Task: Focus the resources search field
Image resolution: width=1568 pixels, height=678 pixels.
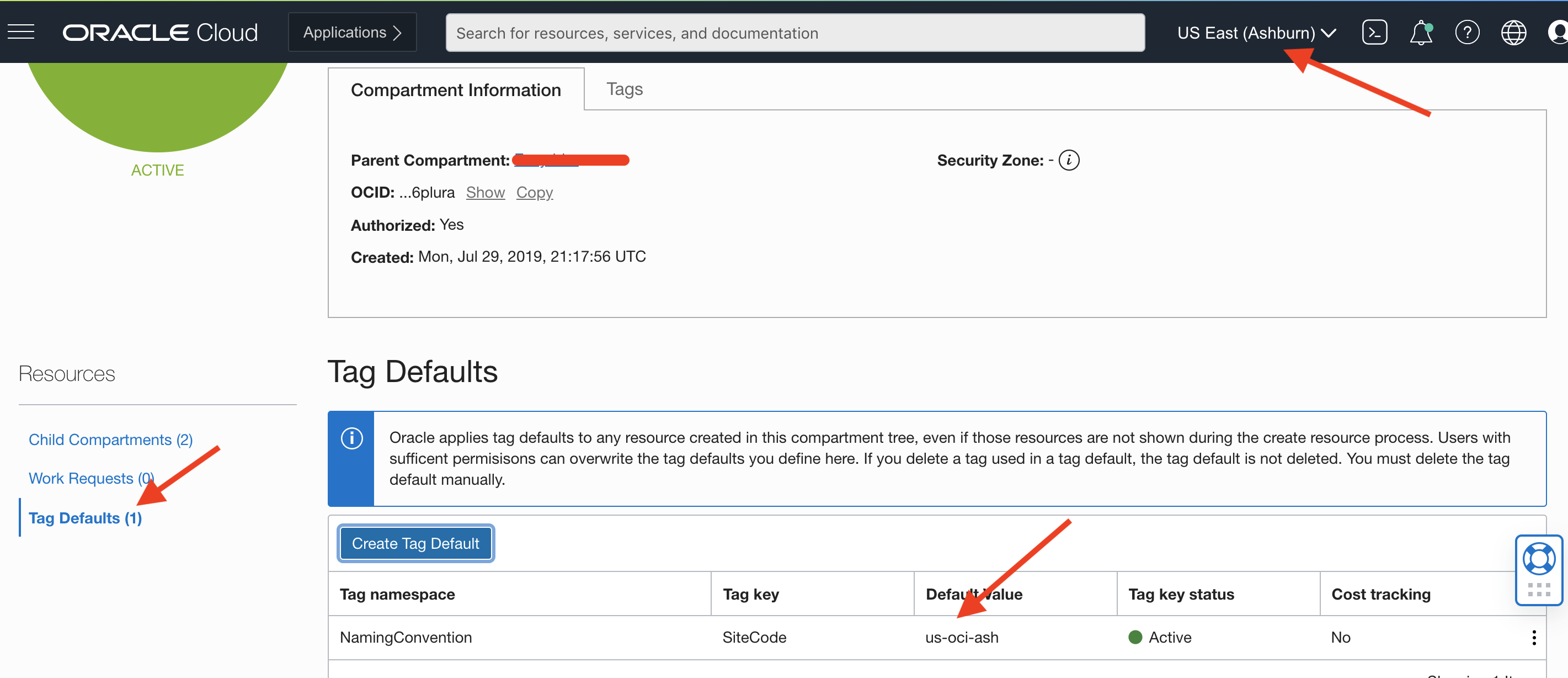Action: coord(794,33)
